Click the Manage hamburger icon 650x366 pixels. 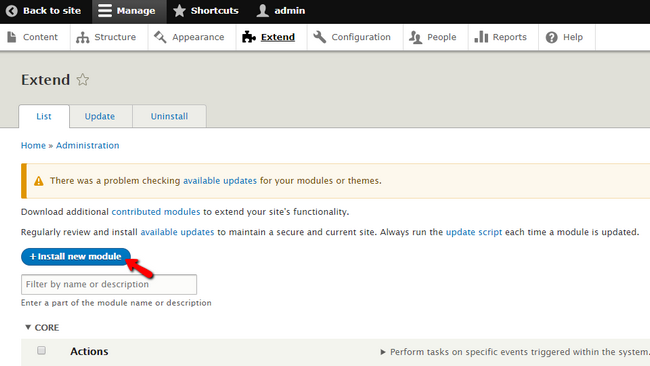105,11
